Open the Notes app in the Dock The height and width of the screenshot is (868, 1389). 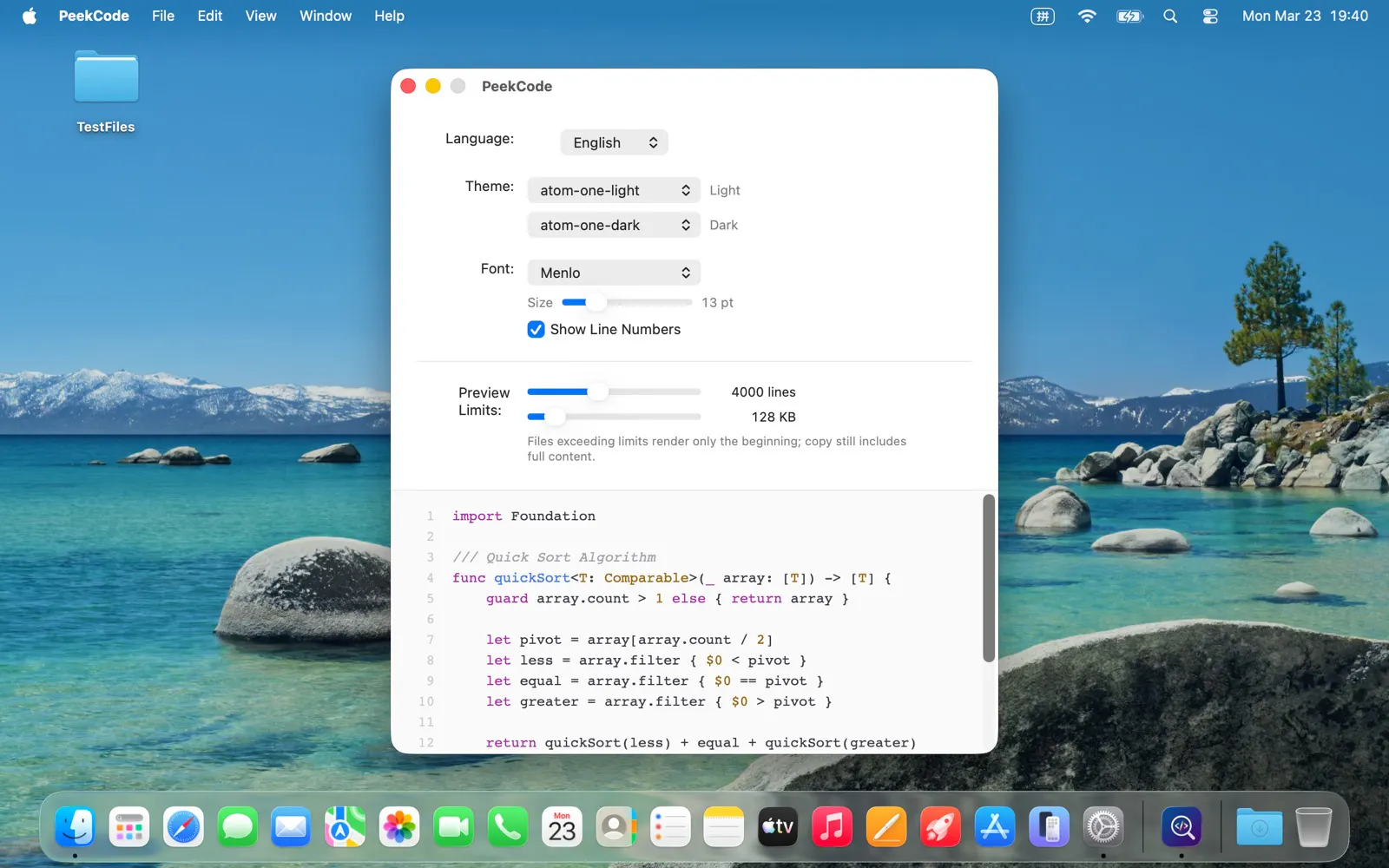pyautogui.click(x=723, y=827)
